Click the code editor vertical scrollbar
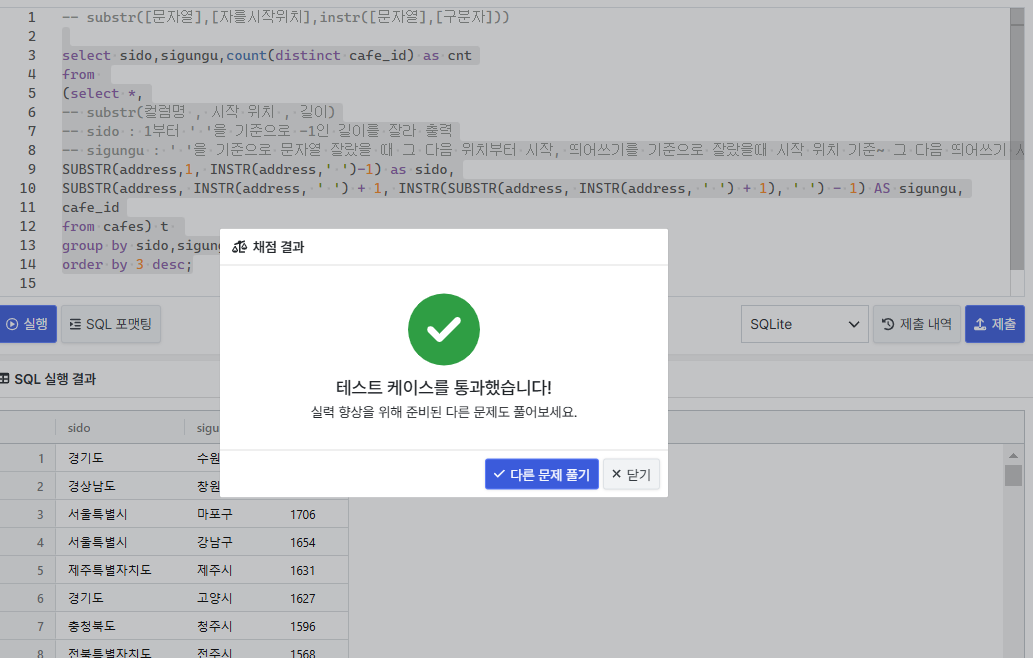 pyautogui.click(x=1017, y=140)
